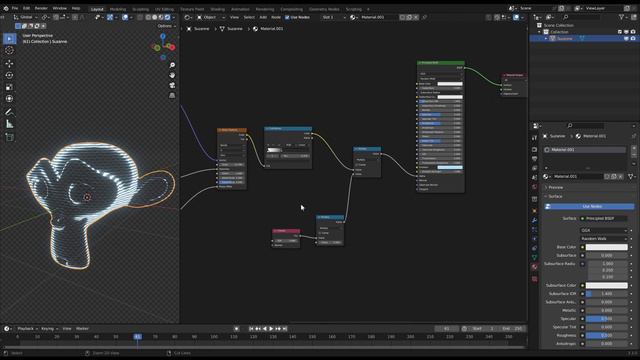
Task: Toggle X-ray mode in the viewport header
Action: (x=140, y=18)
